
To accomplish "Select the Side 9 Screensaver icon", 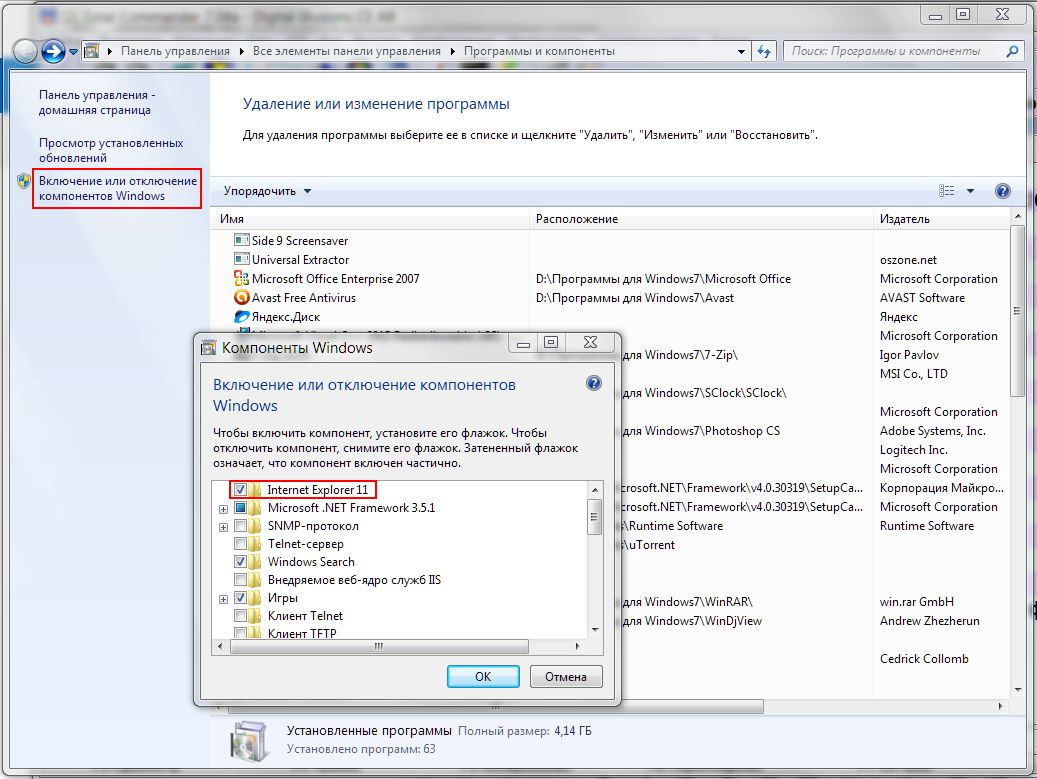I will click(241, 240).
